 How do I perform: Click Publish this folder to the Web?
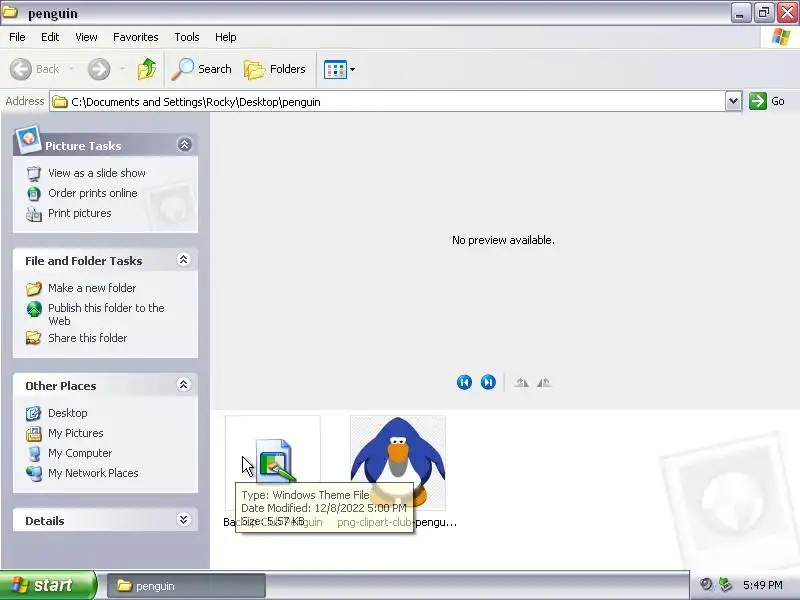(x=106, y=314)
